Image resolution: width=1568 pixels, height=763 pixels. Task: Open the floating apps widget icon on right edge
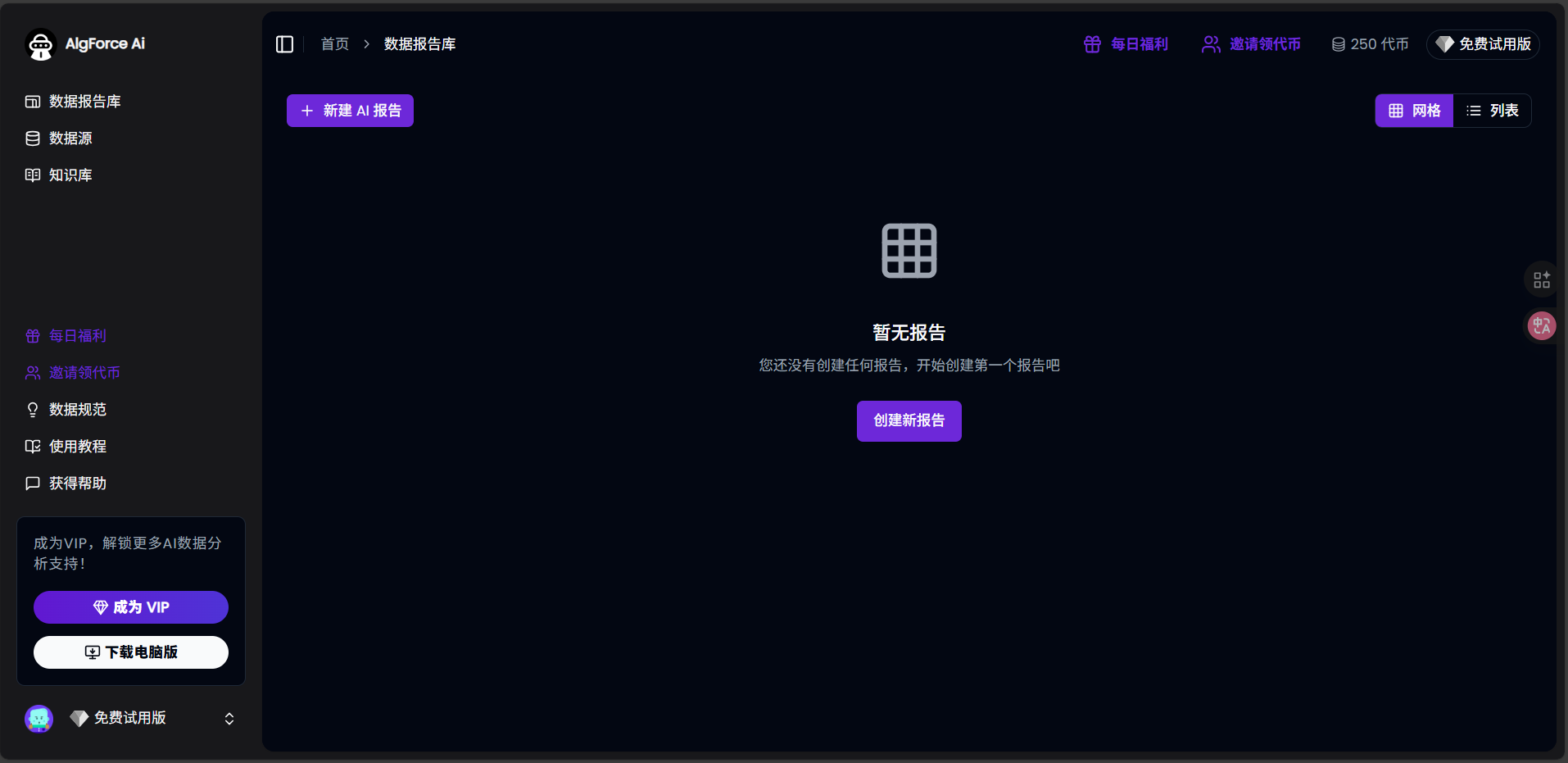click(x=1542, y=280)
